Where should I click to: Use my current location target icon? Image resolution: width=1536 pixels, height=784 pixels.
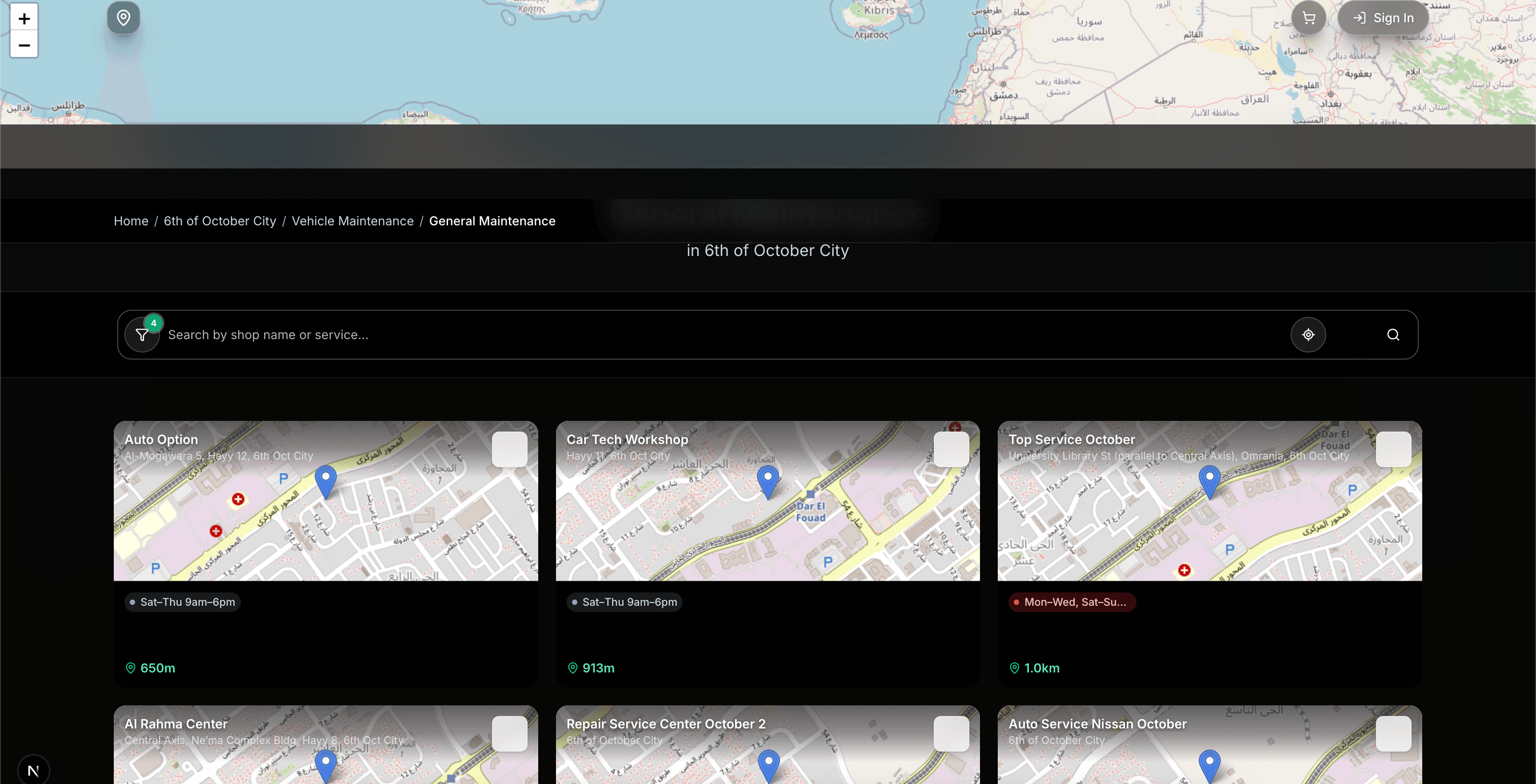tap(1308, 335)
